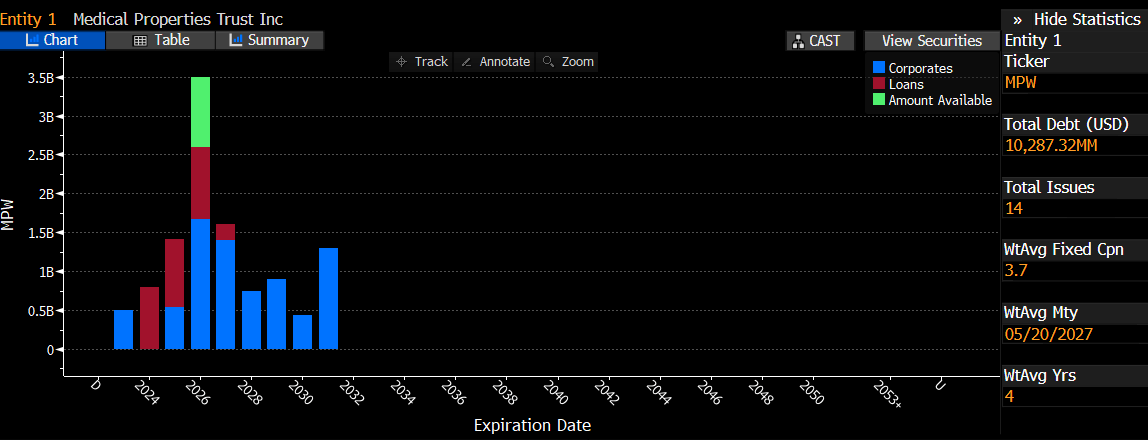Image resolution: width=1148 pixels, height=440 pixels.
Task: Click View Securities button
Action: [x=932, y=41]
